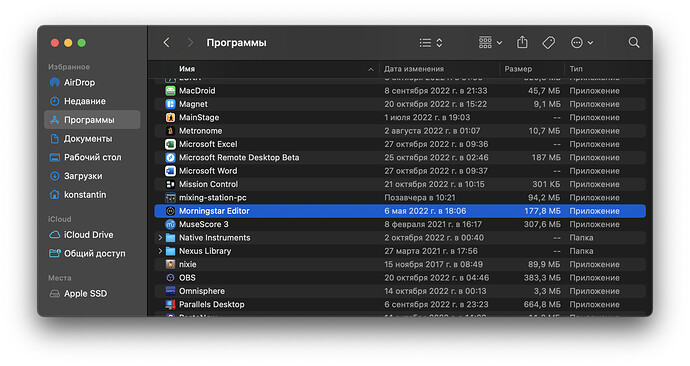Sort by the Тип column header
690x366 pixels.
pos(576,69)
